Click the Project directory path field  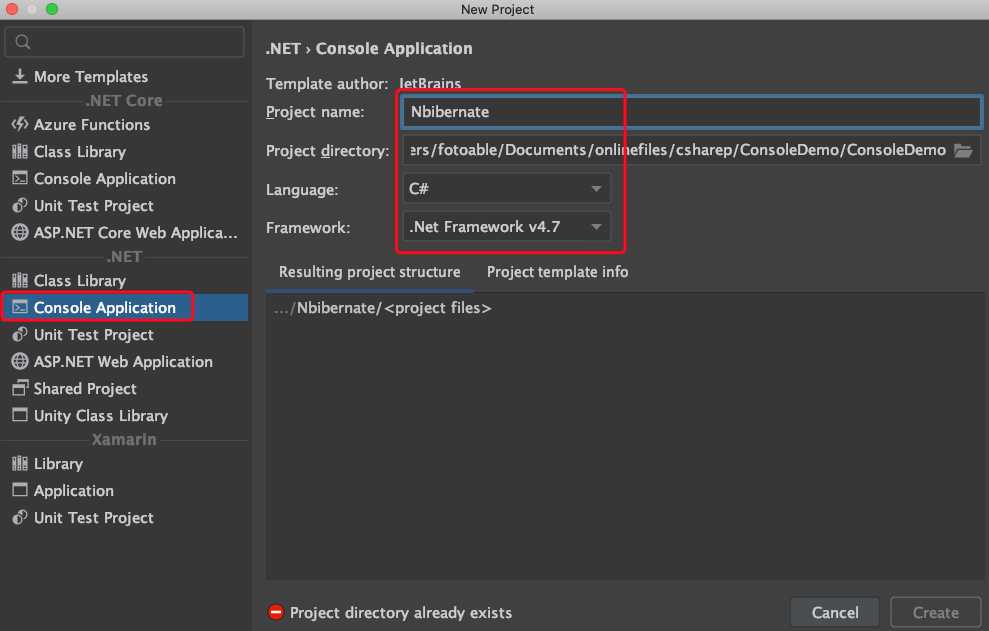tap(675, 151)
